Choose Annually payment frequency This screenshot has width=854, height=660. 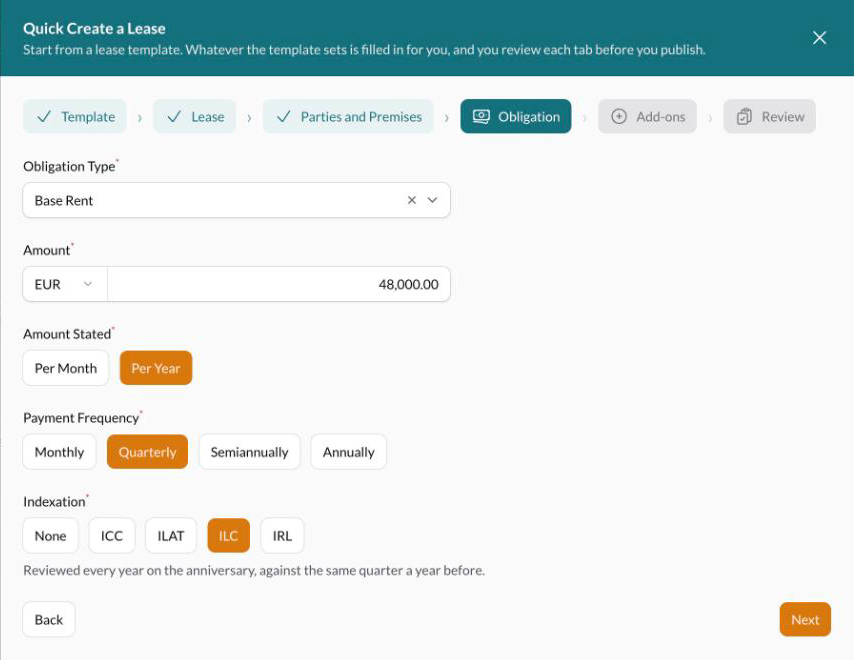(x=349, y=452)
